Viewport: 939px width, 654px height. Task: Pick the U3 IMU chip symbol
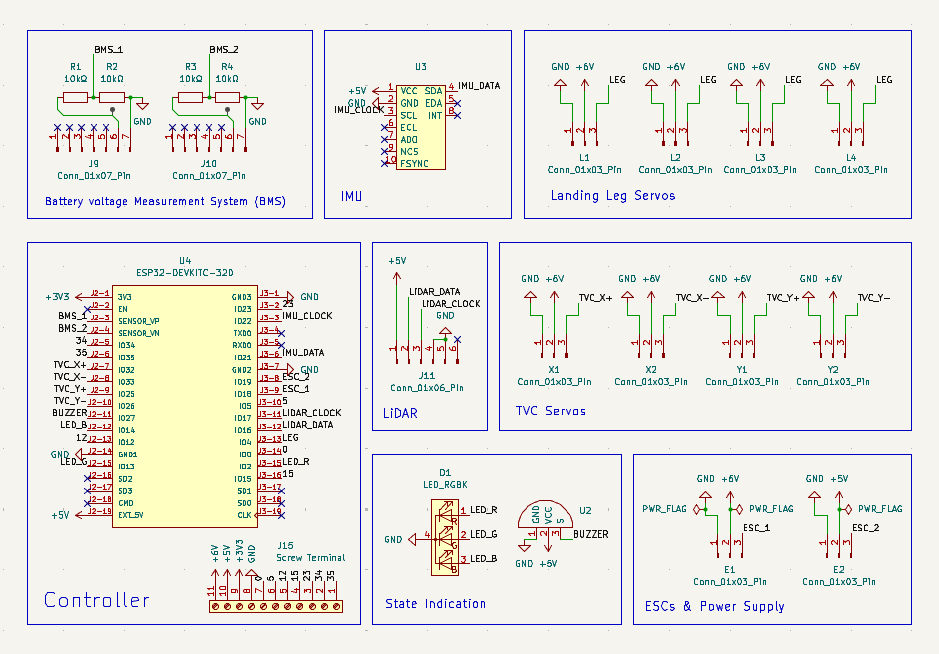(x=421, y=126)
